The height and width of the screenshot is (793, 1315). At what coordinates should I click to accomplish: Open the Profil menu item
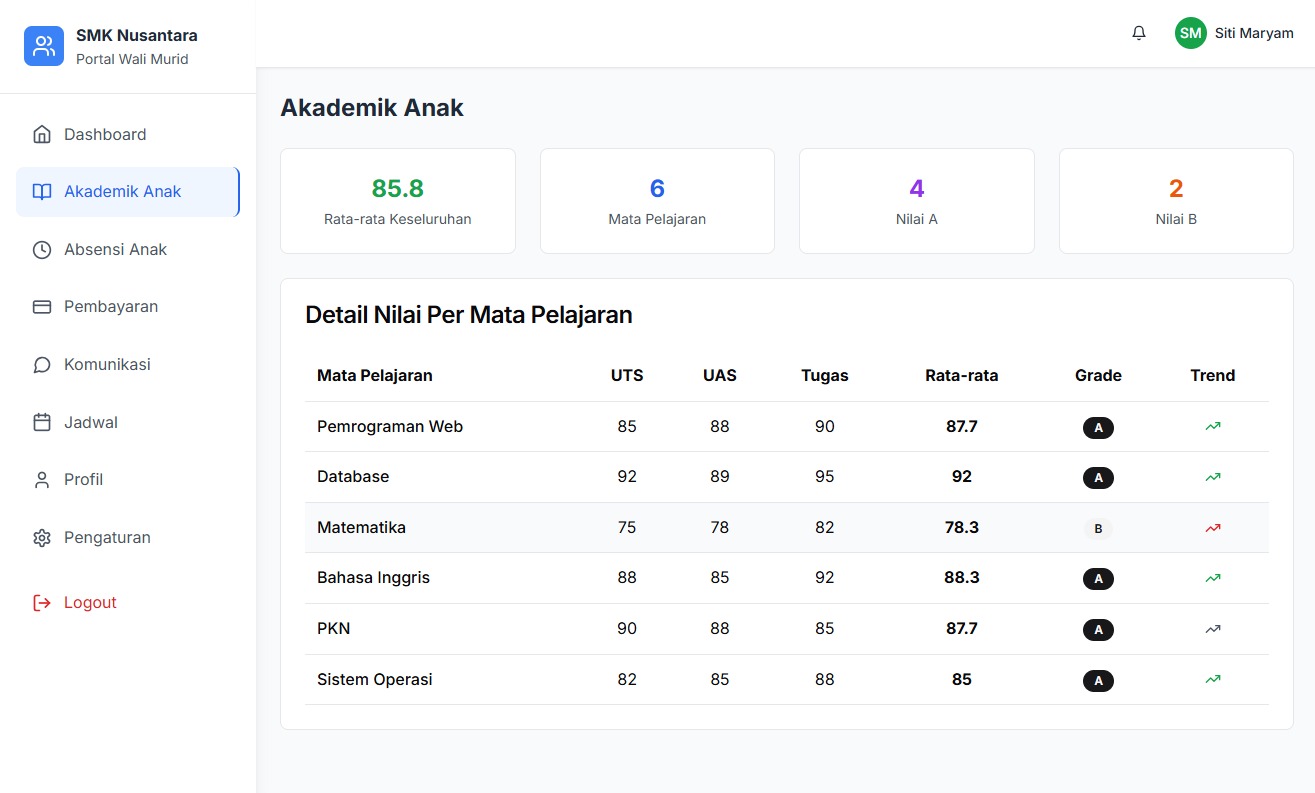84,480
